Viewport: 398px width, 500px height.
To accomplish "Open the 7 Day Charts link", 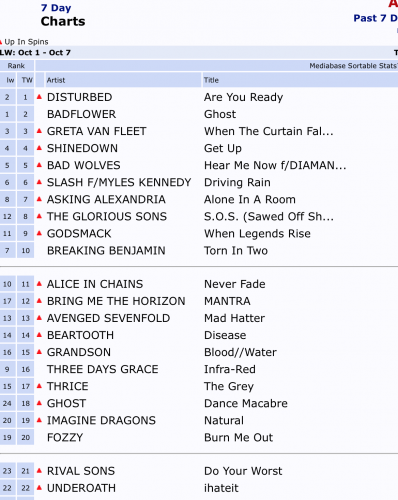I will click(x=63, y=15).
